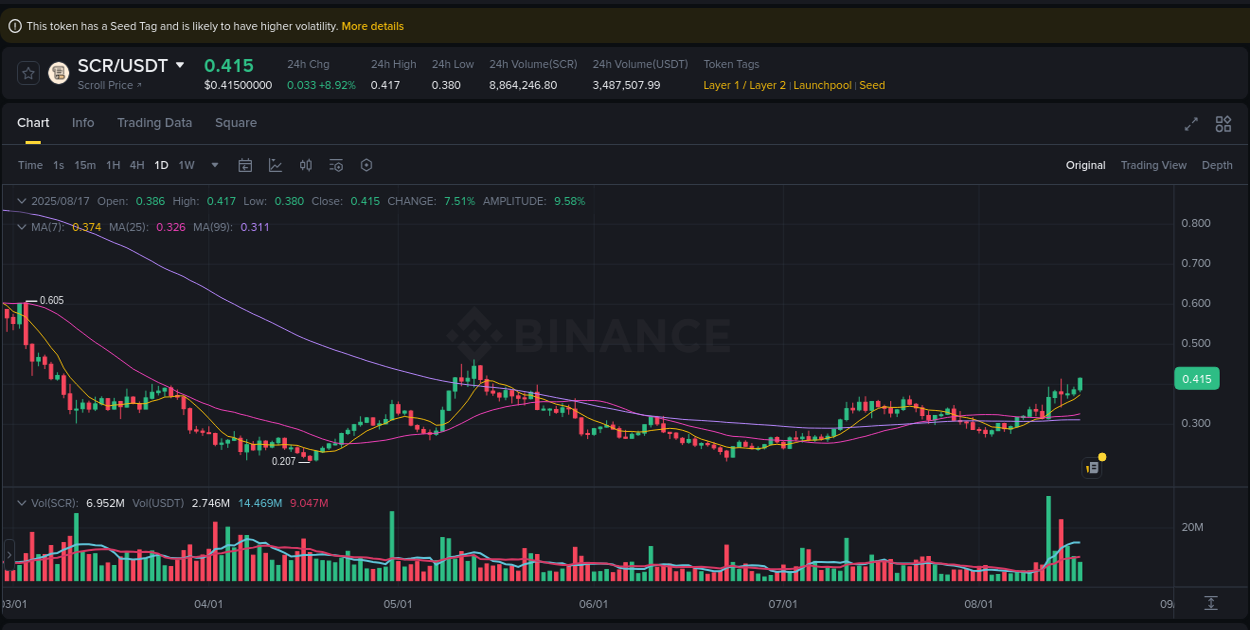Viewport: 1250px width, 630px height.
Task: Switch to the Depth chart view
Action: point(1217,165)
